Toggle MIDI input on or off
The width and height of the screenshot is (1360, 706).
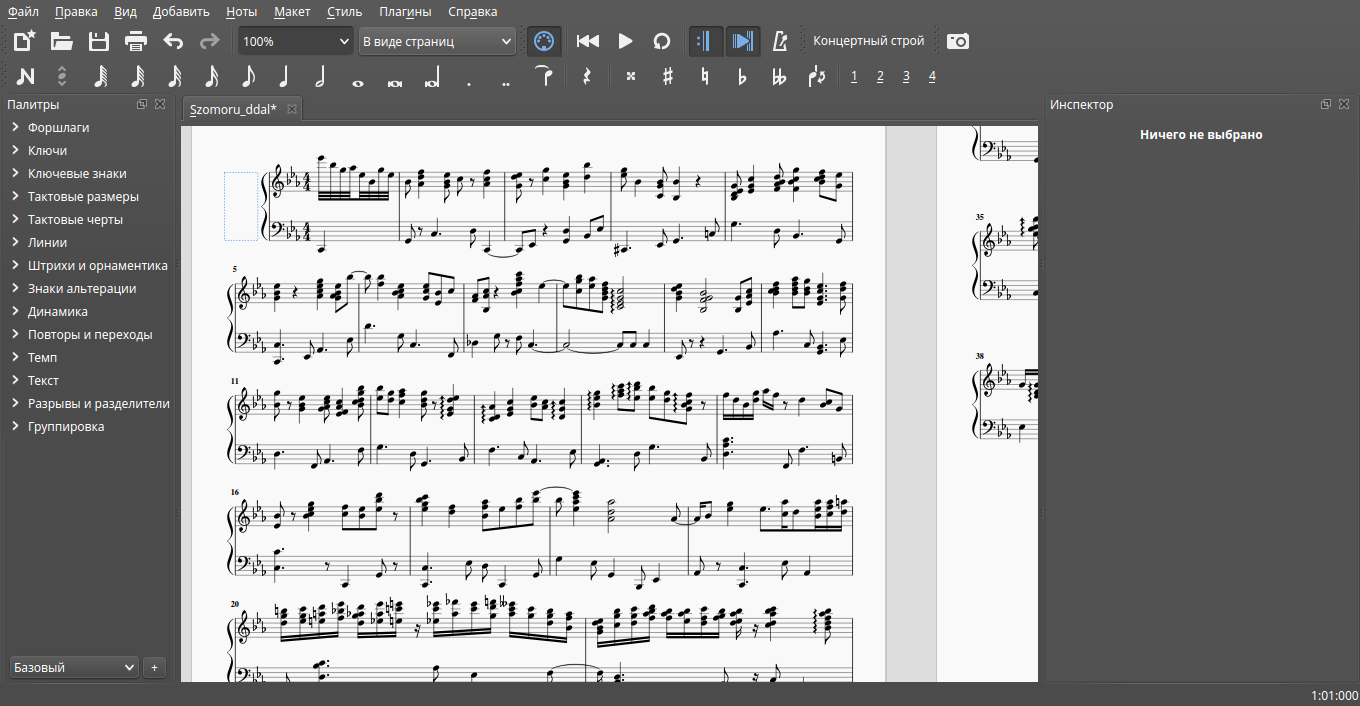[544, 41]
